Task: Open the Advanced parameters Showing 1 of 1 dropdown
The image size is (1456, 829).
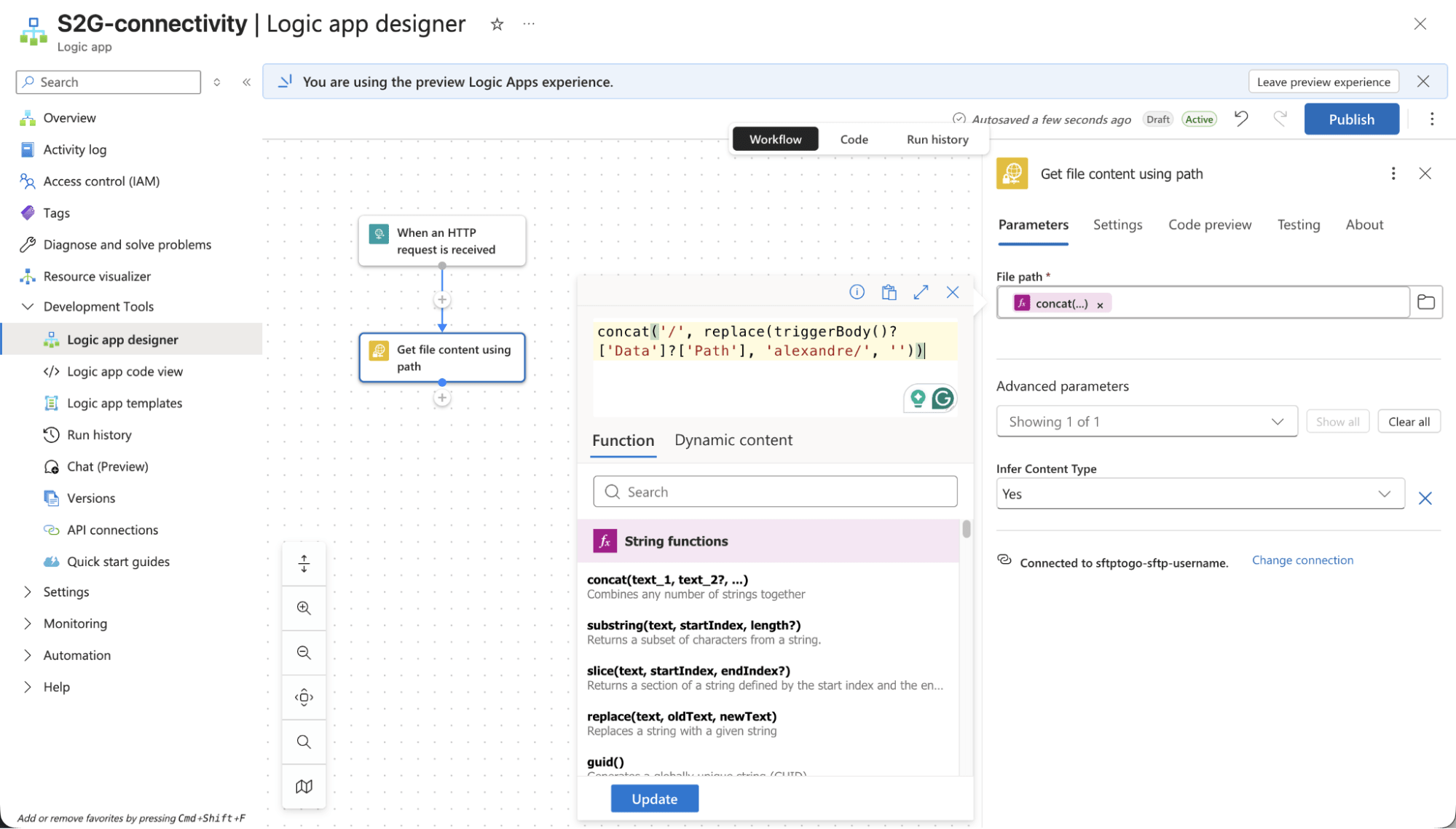Action: click(1146, 422)
